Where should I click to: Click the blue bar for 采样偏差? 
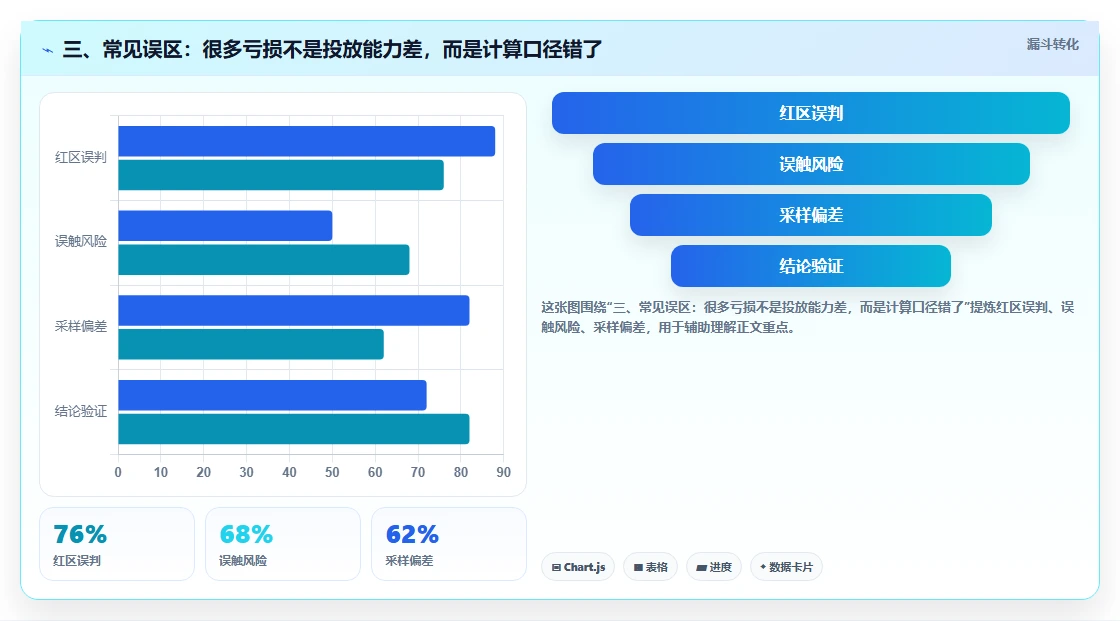click(x=294, y=310)
